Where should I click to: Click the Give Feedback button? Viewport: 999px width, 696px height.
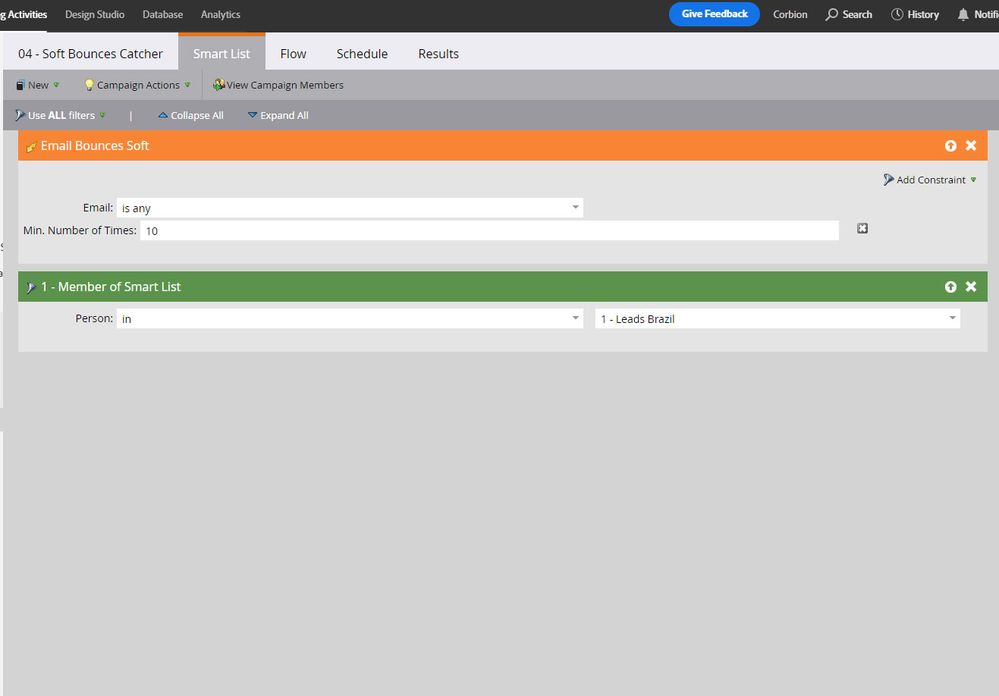pos(714,14)
